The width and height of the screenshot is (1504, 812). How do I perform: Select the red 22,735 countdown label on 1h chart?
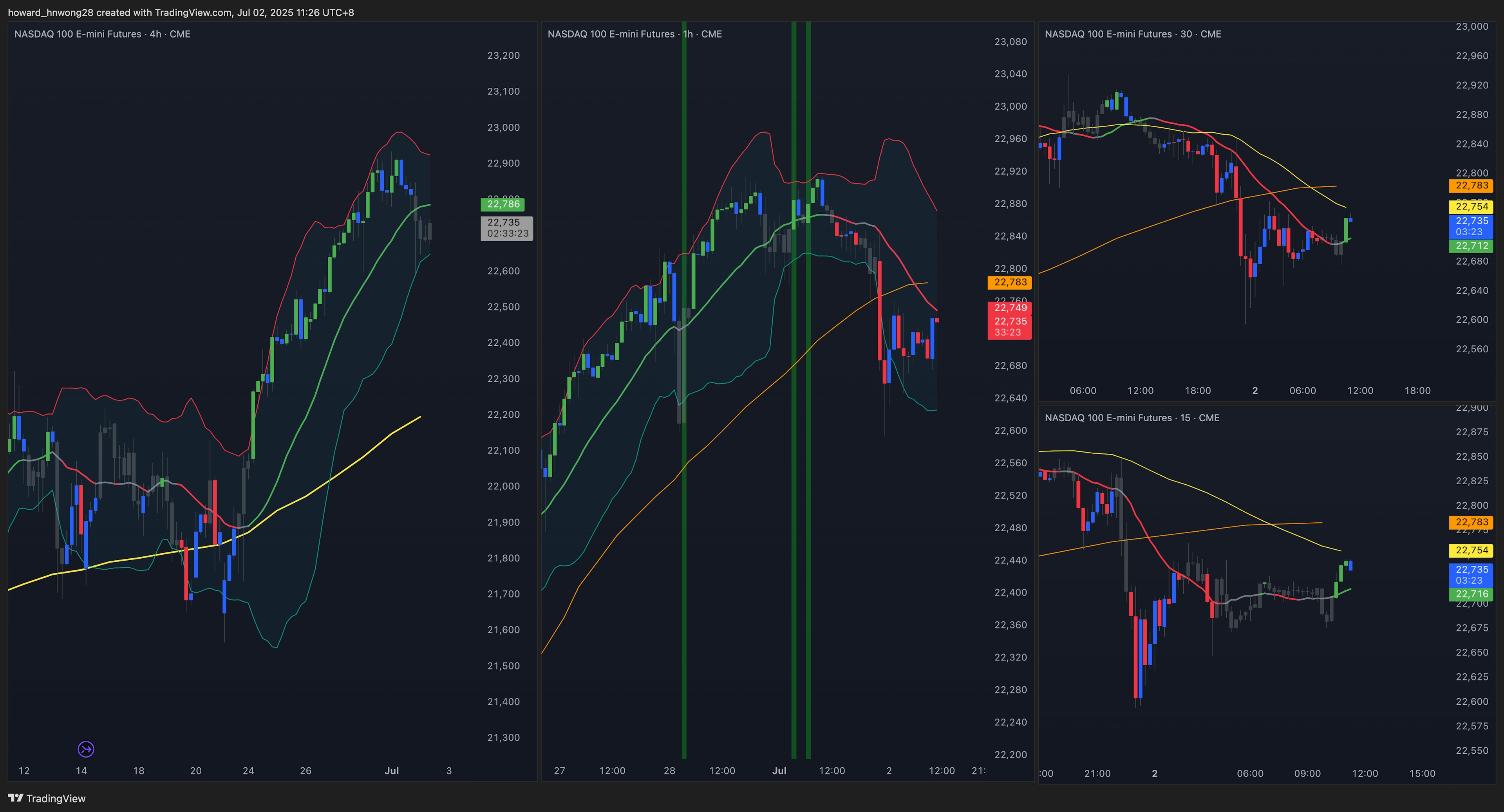pyautogui.click(x=1010, y=327)
